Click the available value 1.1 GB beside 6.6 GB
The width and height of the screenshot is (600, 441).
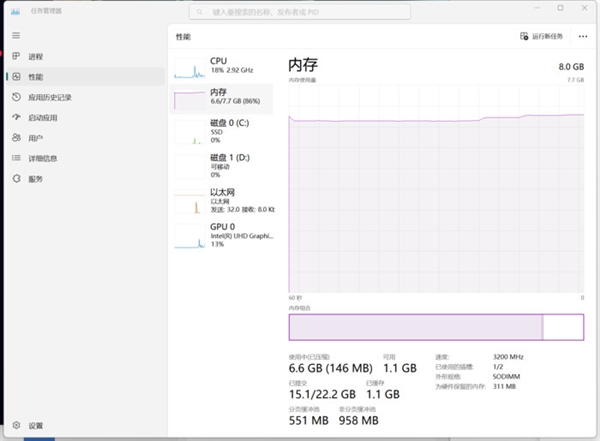[400, 368]
